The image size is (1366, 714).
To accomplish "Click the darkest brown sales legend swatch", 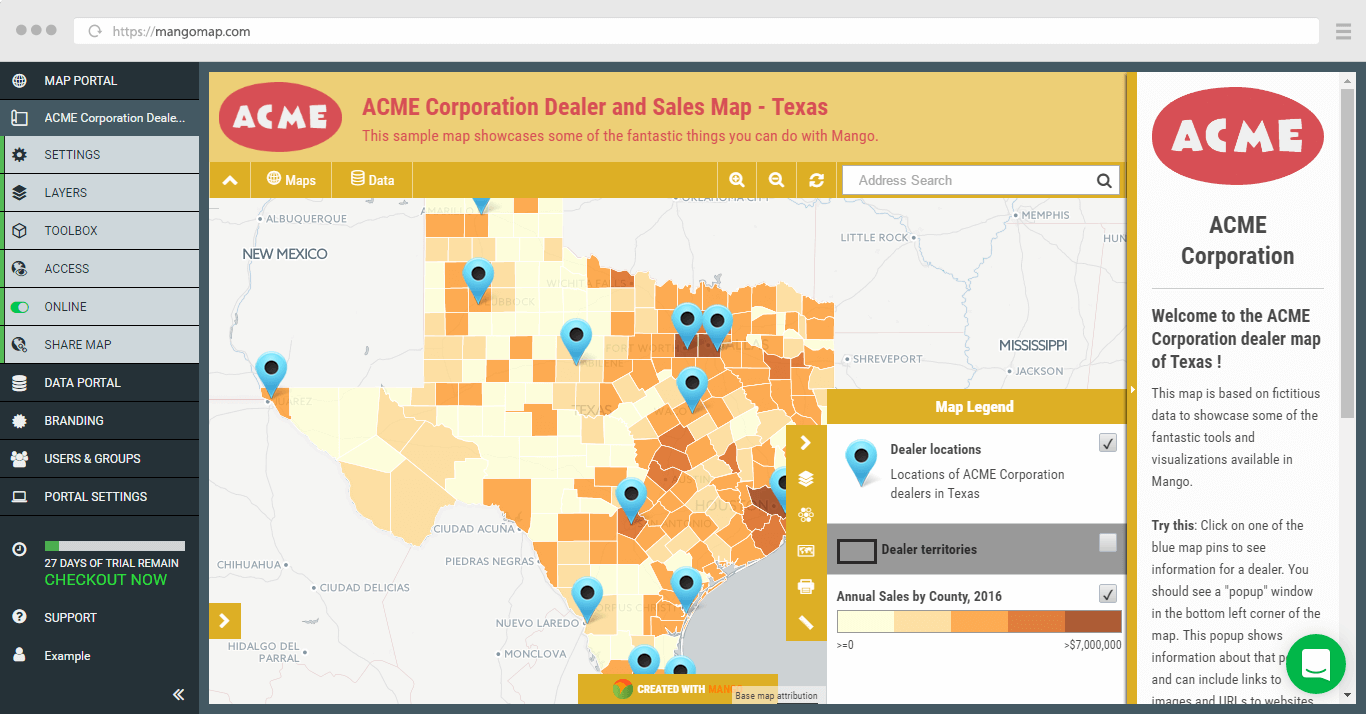I will point(1093,621).
